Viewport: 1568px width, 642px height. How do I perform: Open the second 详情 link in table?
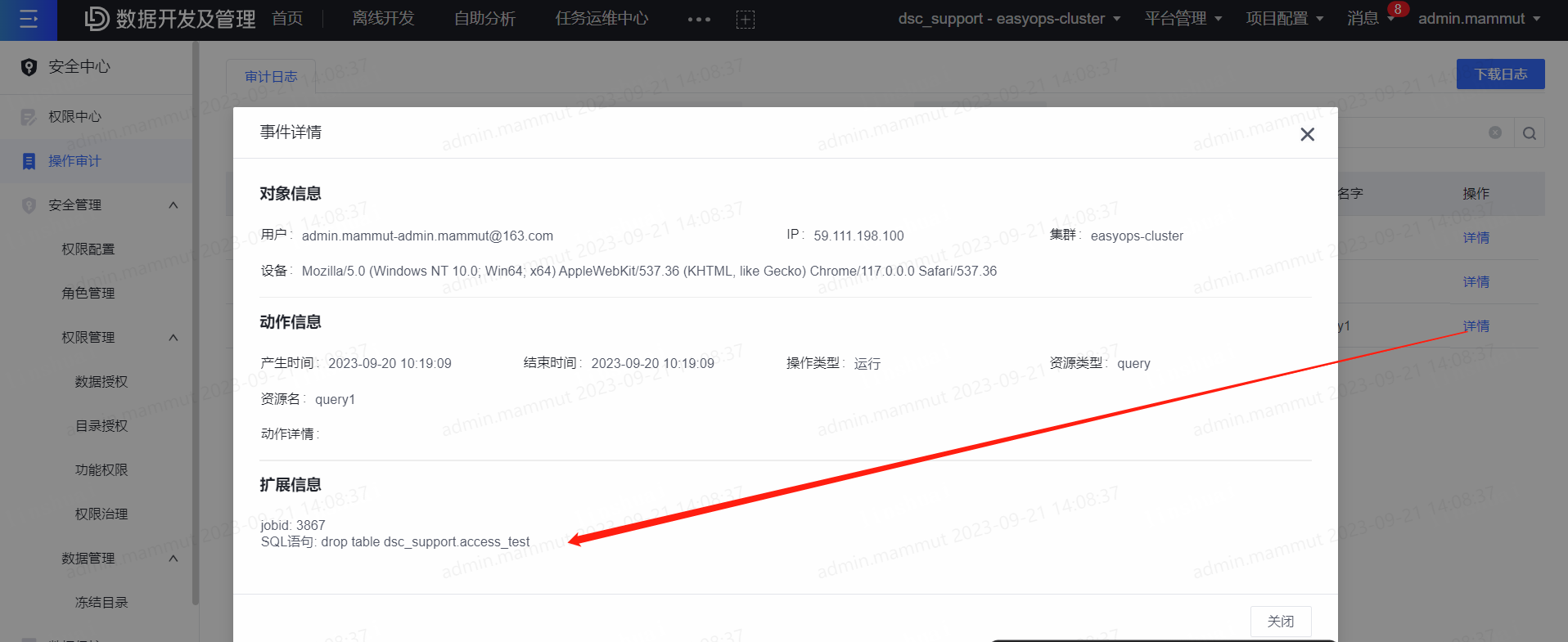(x=1476, y=282)
